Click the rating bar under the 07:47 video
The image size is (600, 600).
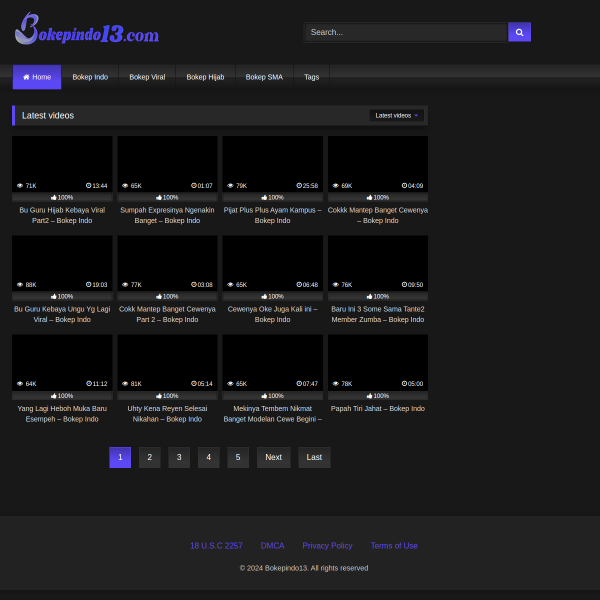[x=272, y=396]
